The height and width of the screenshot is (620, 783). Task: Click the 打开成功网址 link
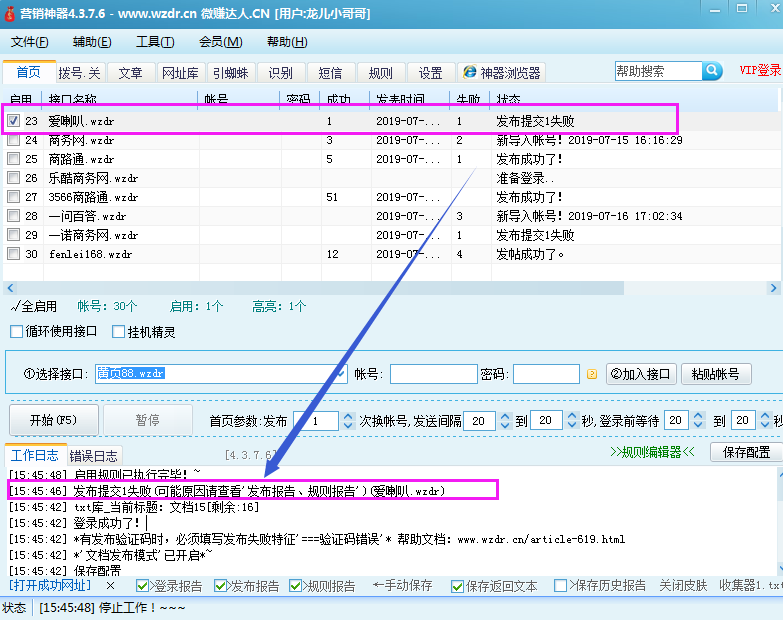(x=50, y=586)
